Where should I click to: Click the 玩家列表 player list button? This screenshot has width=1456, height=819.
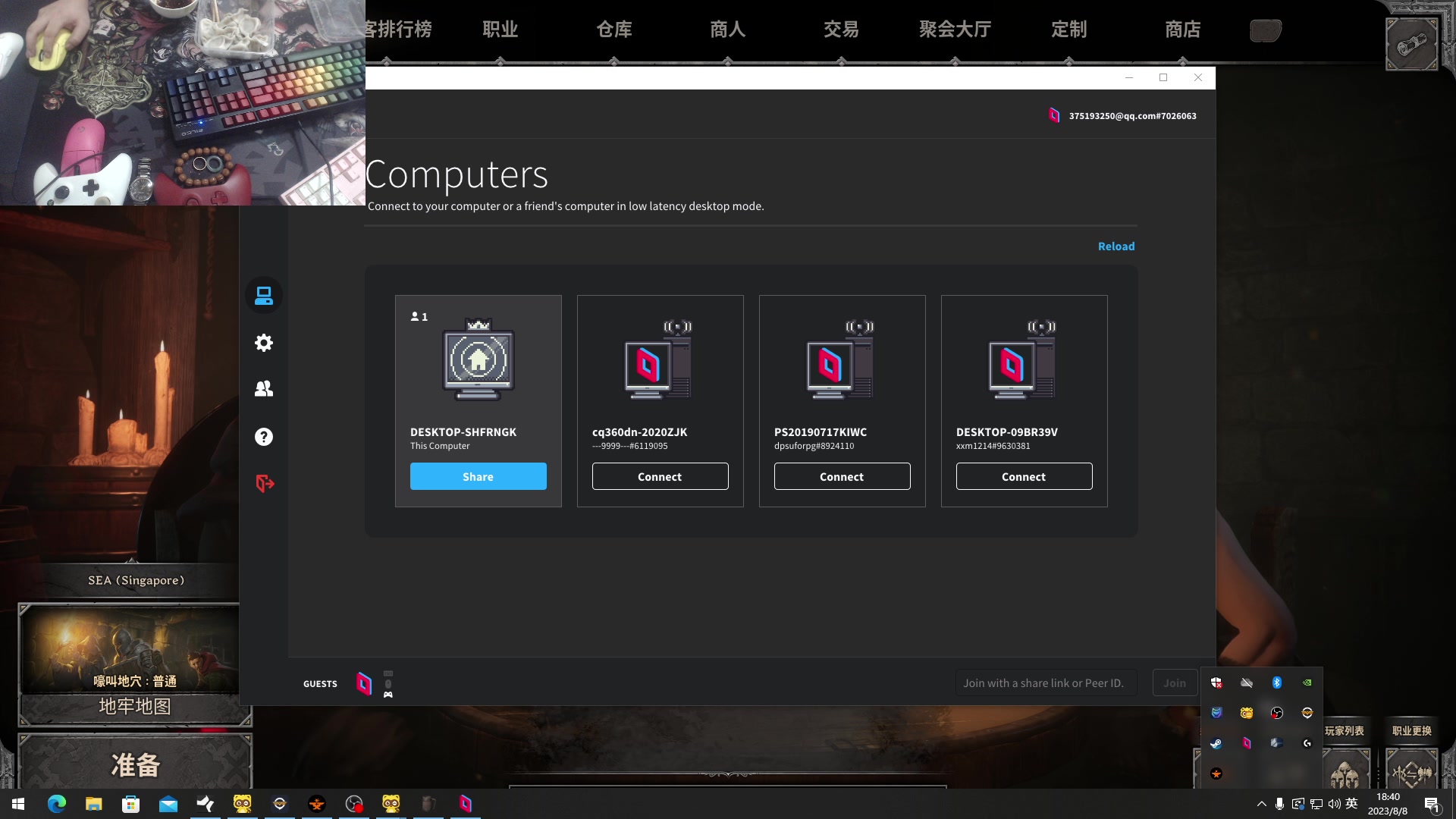[x=1345, y=731]
